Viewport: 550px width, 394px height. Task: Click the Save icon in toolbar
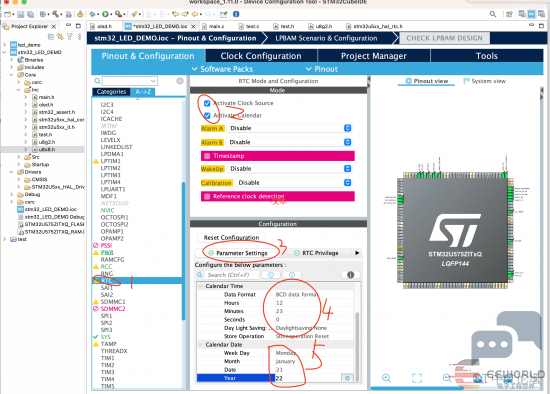pos(21,14)
